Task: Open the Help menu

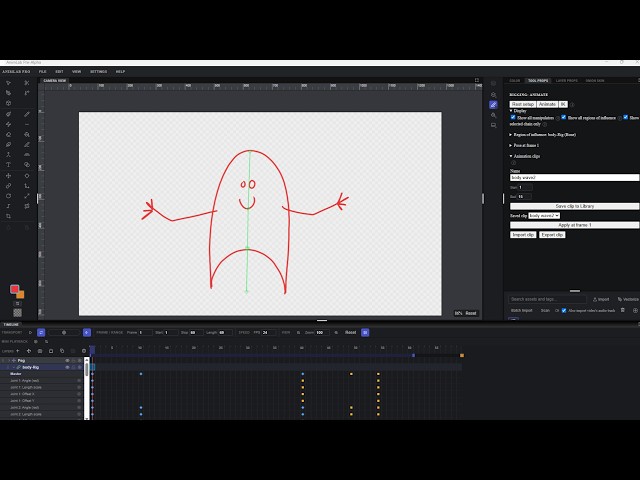Action: pos(120,72)
